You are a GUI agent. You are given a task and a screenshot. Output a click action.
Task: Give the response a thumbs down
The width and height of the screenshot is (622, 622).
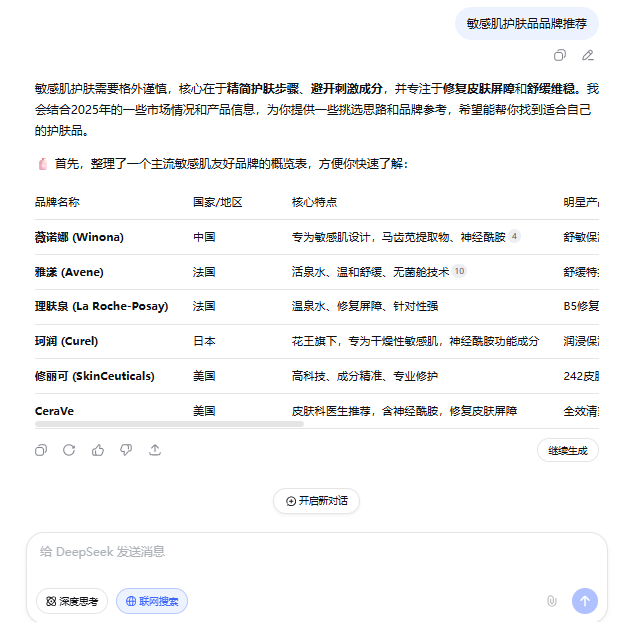(x=126, y=450)
